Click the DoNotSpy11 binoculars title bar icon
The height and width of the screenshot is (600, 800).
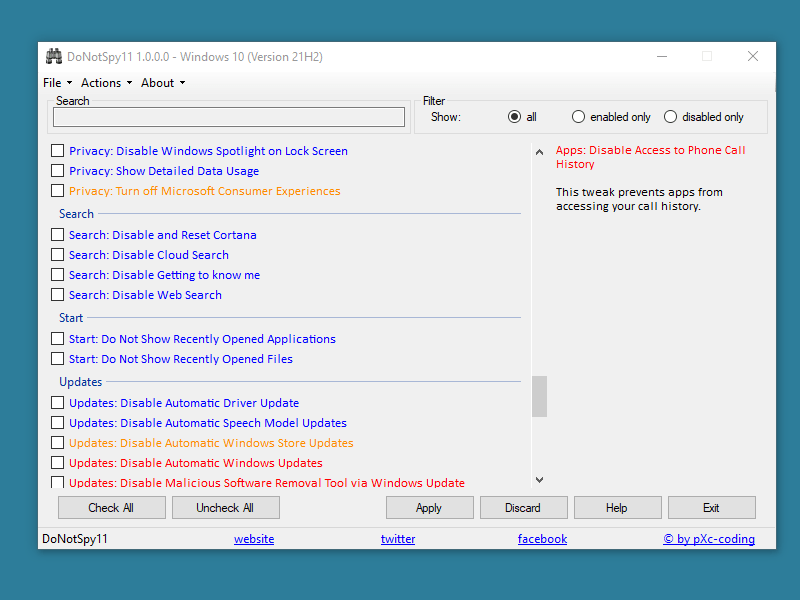coord(52,57)
